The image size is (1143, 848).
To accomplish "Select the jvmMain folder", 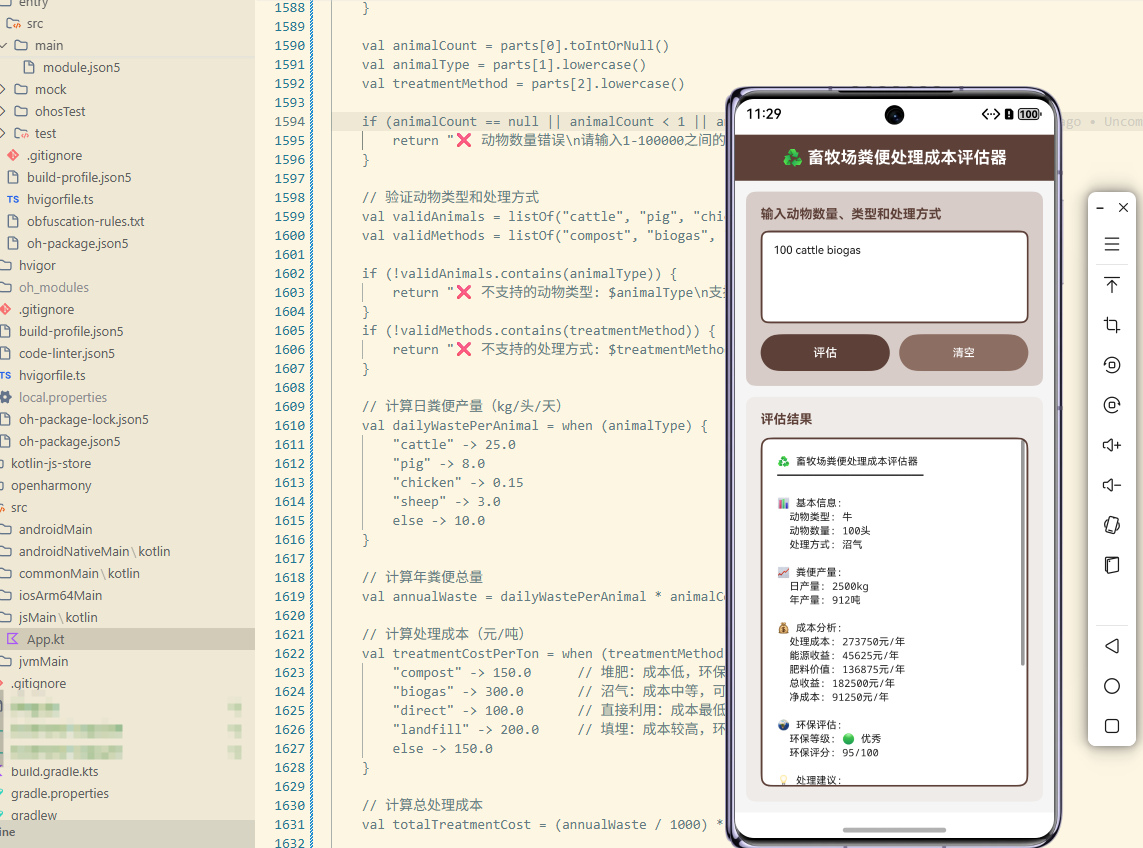I will [x=43, y=661].
